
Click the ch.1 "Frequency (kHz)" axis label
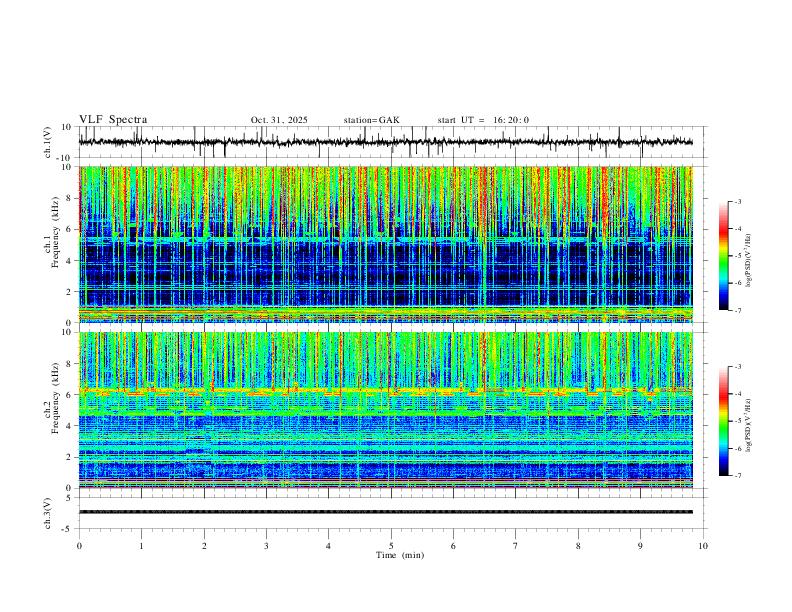click(x=56, y=233)
